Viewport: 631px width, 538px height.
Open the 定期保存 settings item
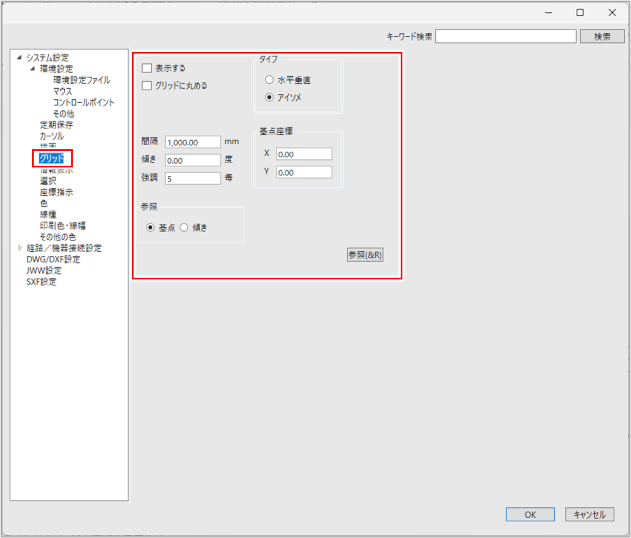point(56,125)
